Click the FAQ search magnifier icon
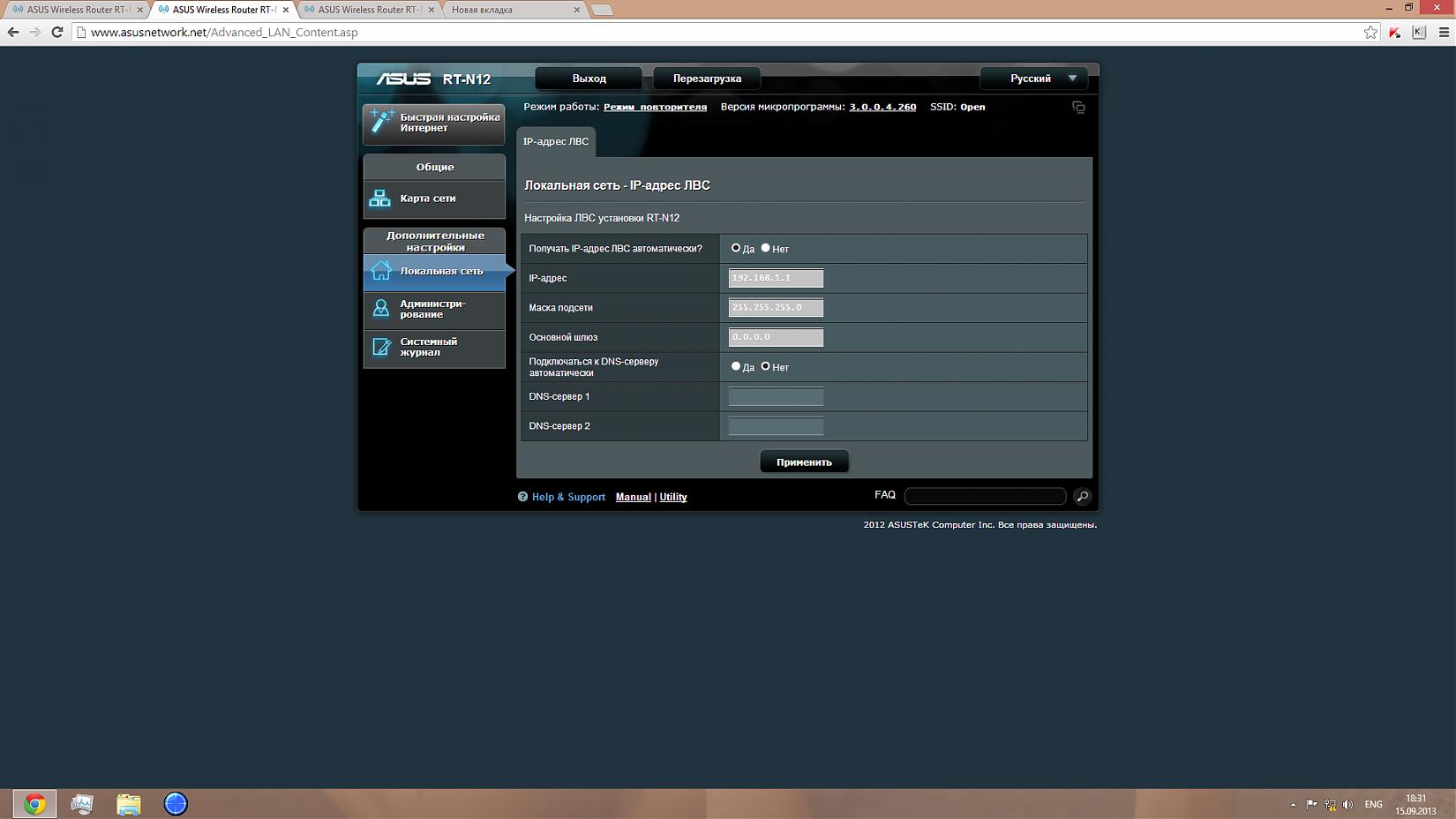The image size is (1456, 819). [1082, 496]
